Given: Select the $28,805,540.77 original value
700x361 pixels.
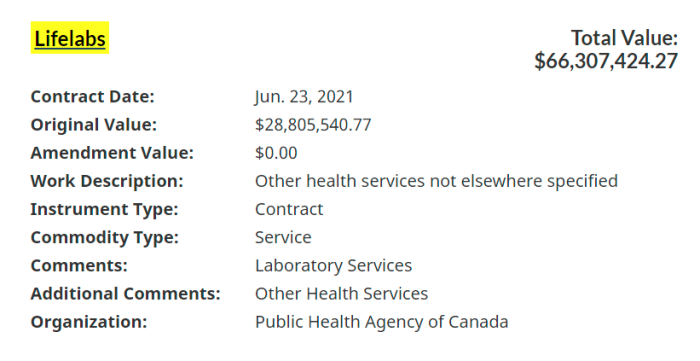Looking at the screenshot, I should (x=313, y=125).
